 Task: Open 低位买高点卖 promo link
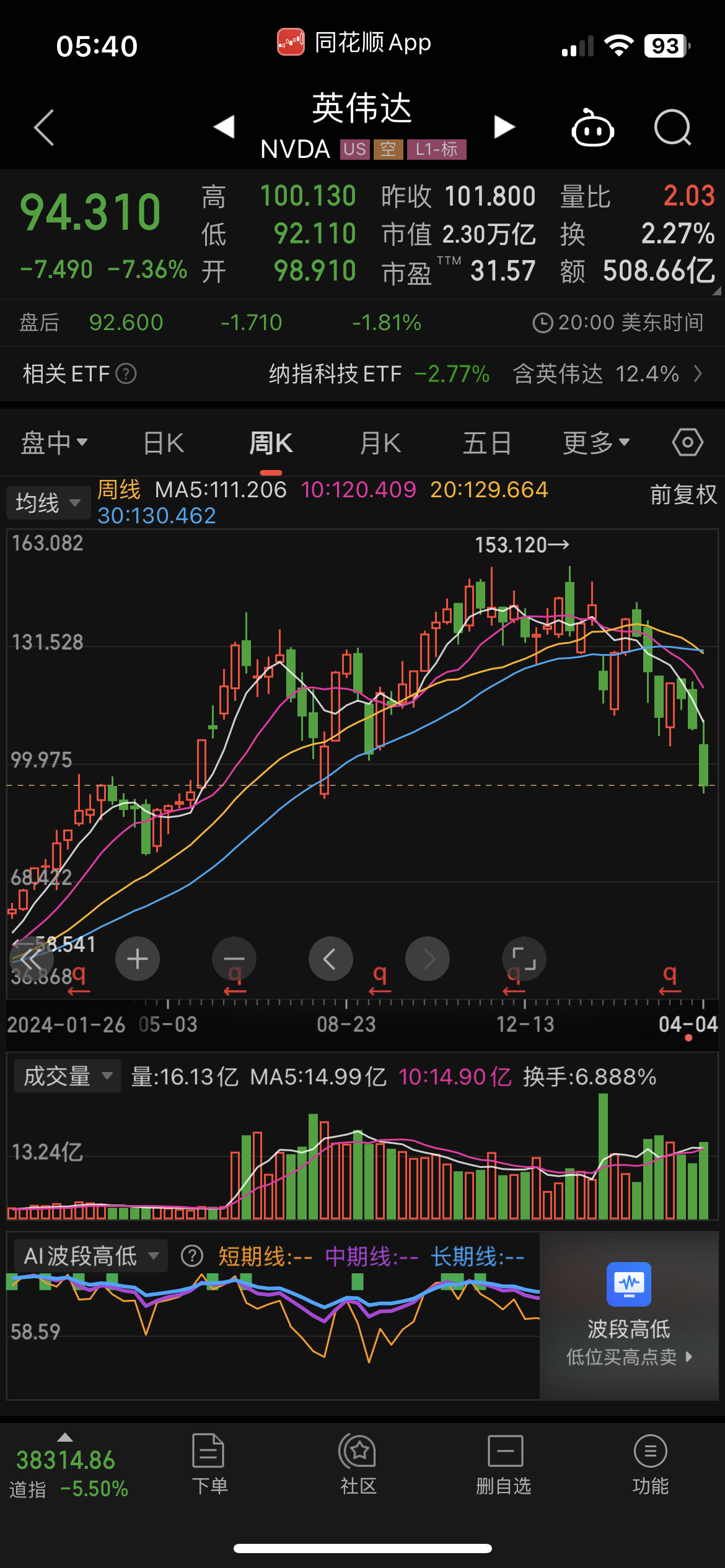[x=629, y=1357]
